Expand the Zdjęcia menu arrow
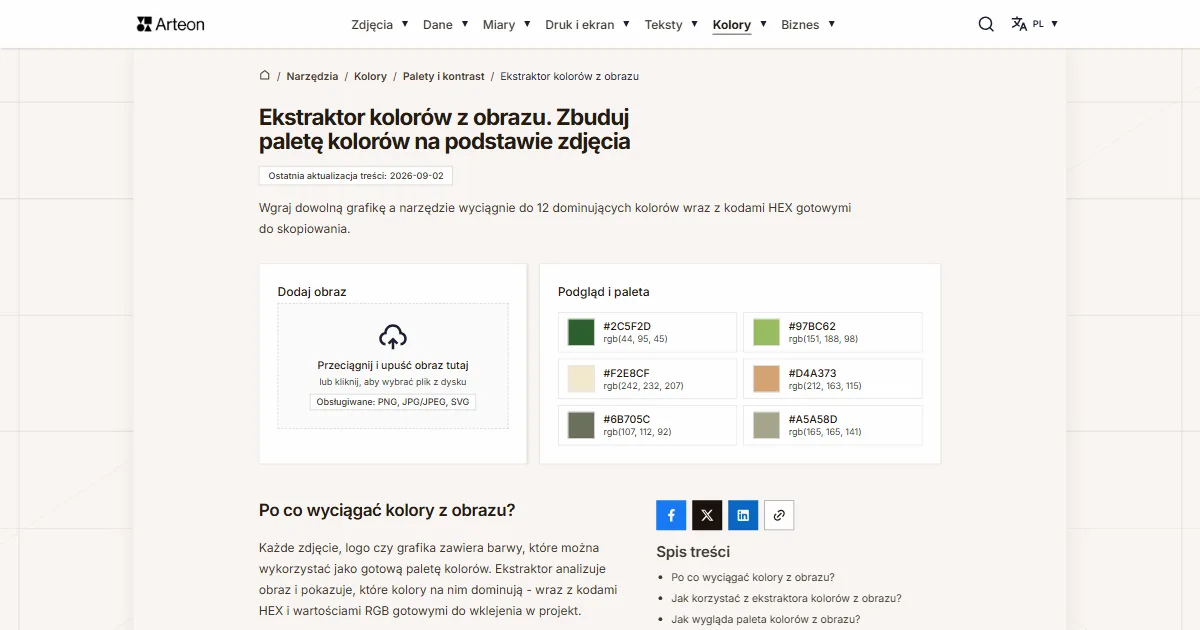The width and height of the screenshot is (1200, 630). tap(405, 24)
